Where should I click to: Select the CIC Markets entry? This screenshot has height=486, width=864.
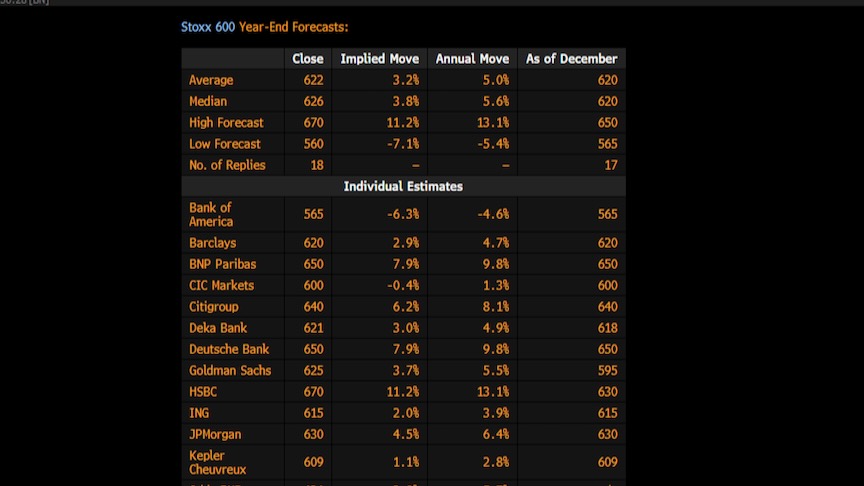(221, 285)
